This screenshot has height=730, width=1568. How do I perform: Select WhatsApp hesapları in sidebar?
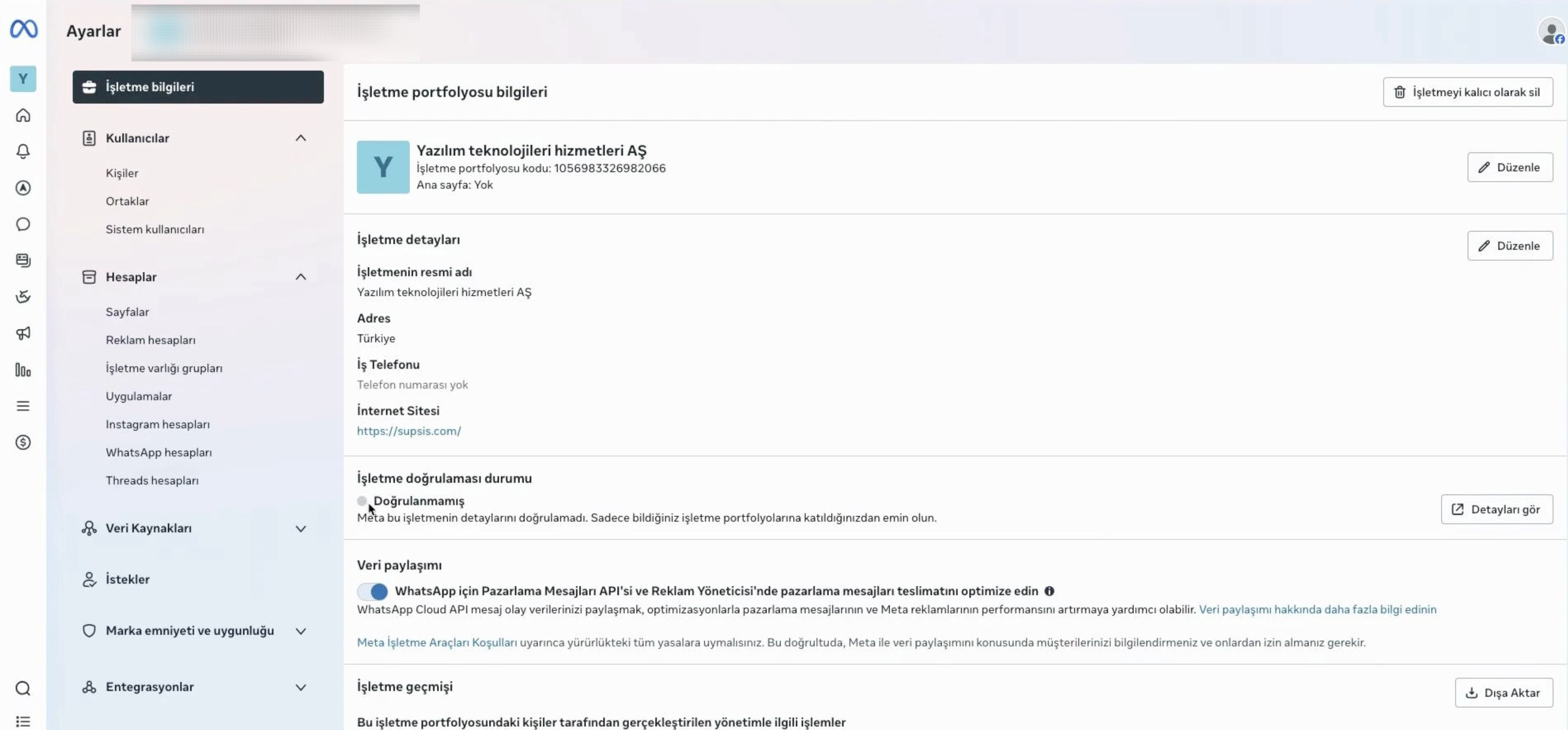pos(159,453)
